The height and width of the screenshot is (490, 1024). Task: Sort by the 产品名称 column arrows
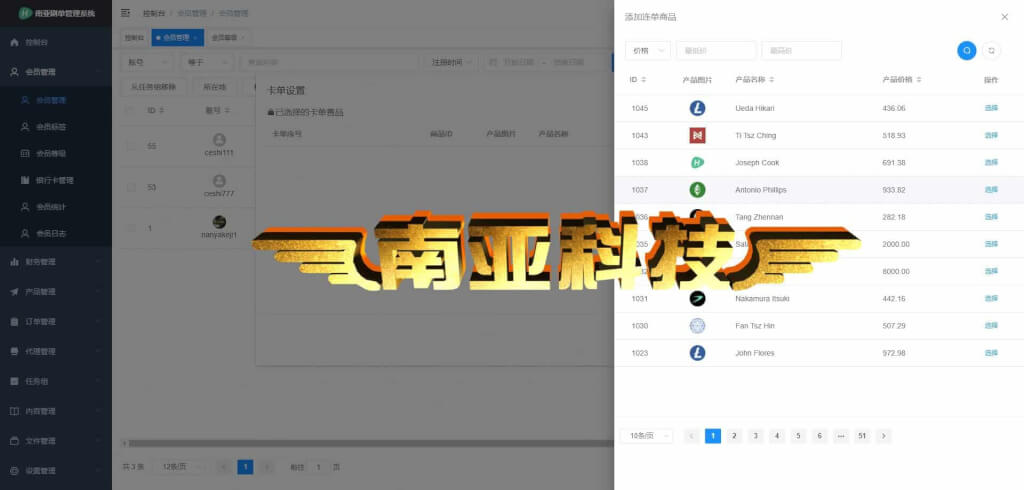point(771,80)
